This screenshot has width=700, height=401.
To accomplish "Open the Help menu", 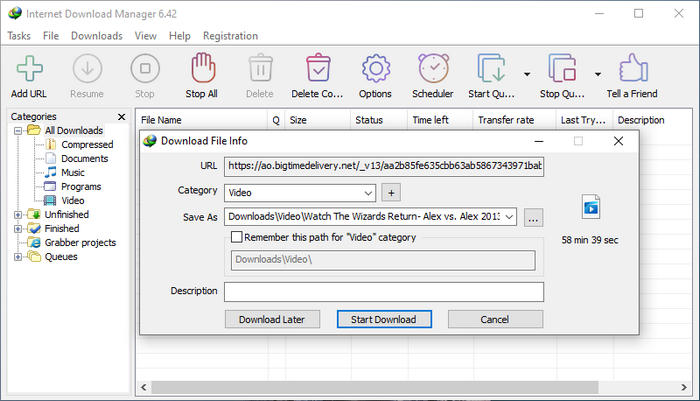I will [179, 36].
